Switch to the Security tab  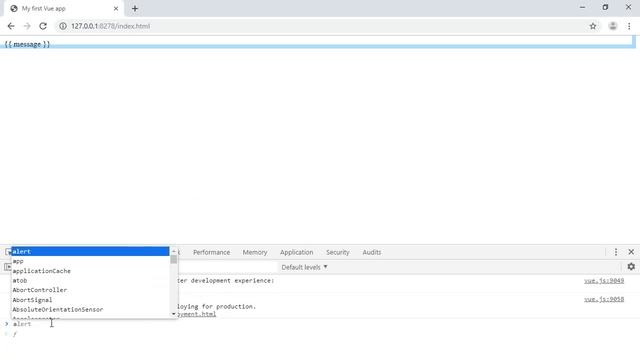(x=338, y=252)
